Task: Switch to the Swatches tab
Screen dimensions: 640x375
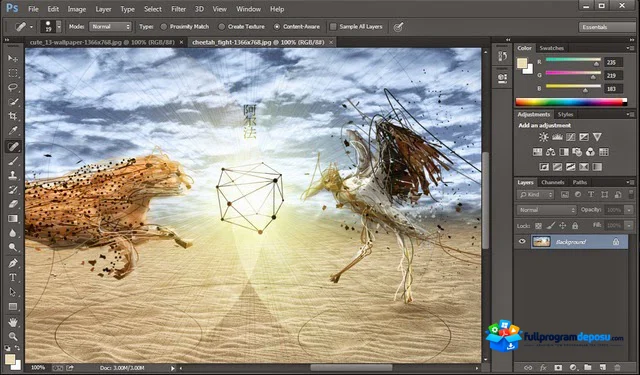Action: tap(551, 48)
